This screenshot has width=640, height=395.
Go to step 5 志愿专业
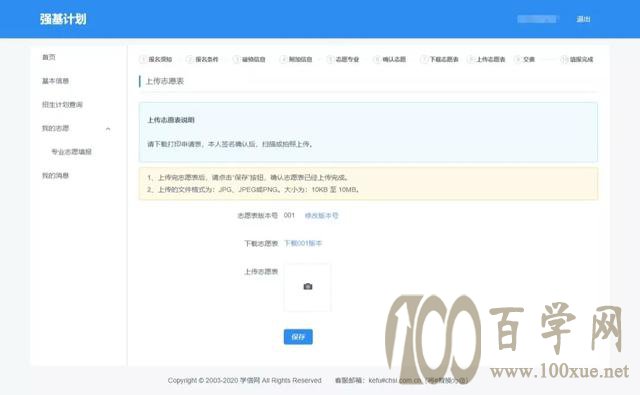click(343, 60)
